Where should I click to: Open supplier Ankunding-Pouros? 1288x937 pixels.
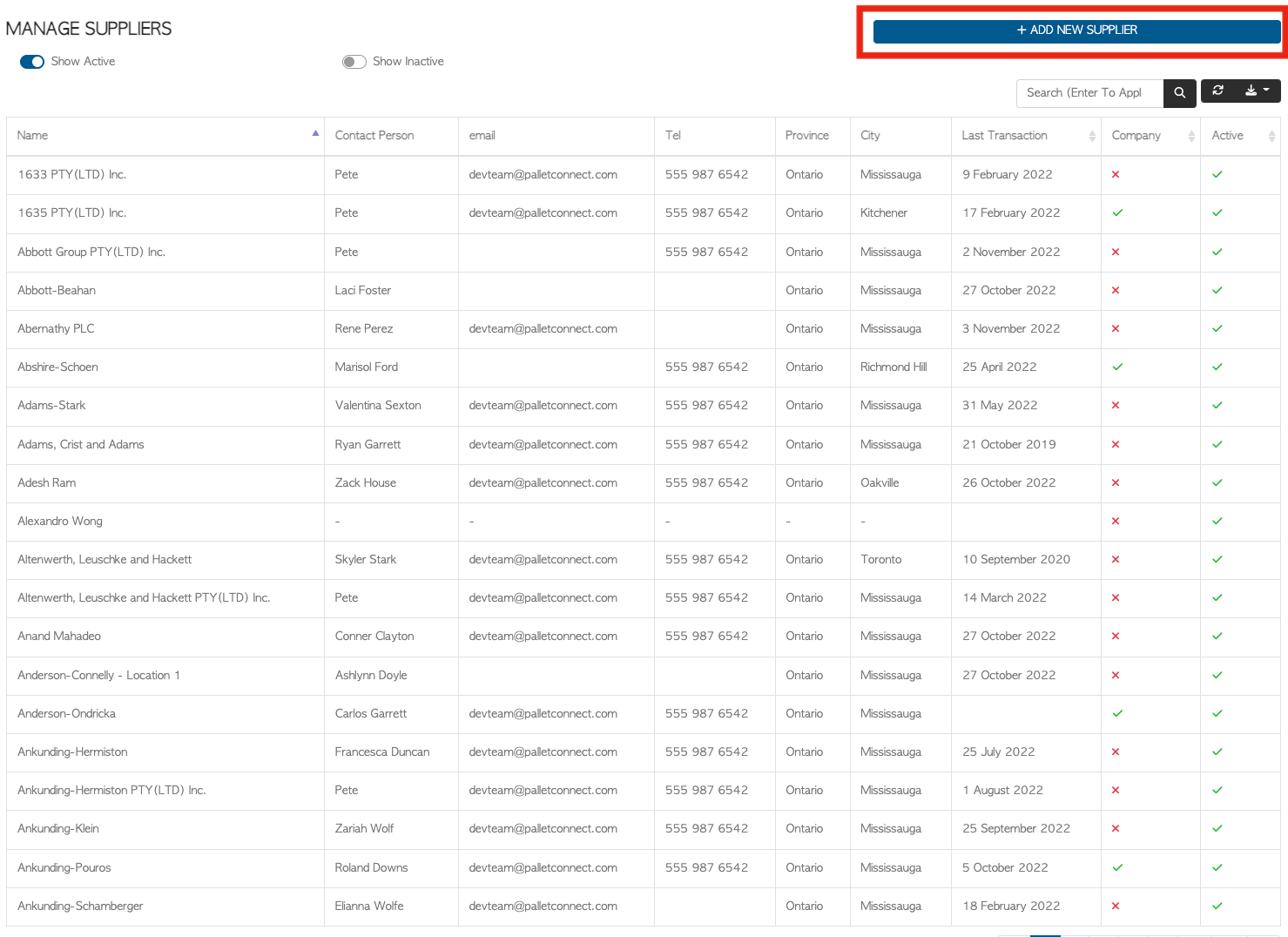(x=64, y=868)
